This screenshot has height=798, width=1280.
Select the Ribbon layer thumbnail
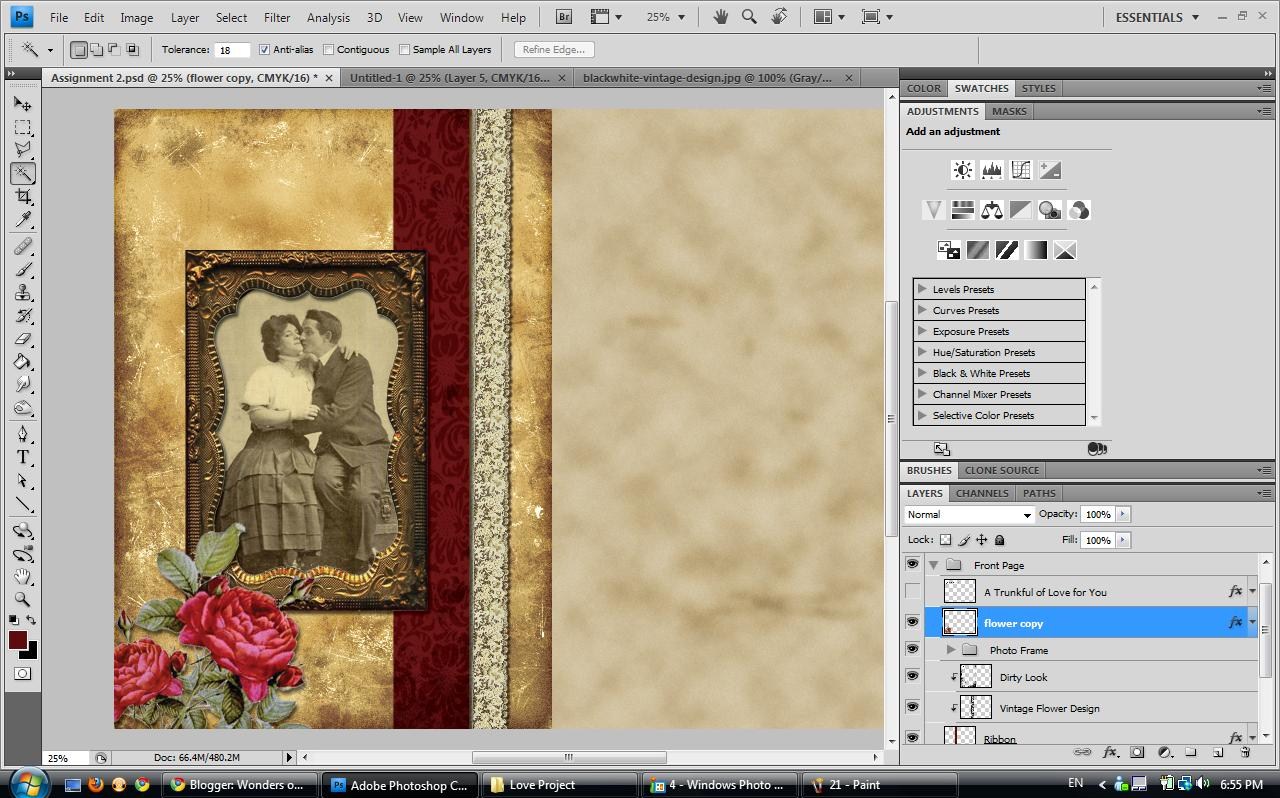pyautogui.click(x=960, y=737)
